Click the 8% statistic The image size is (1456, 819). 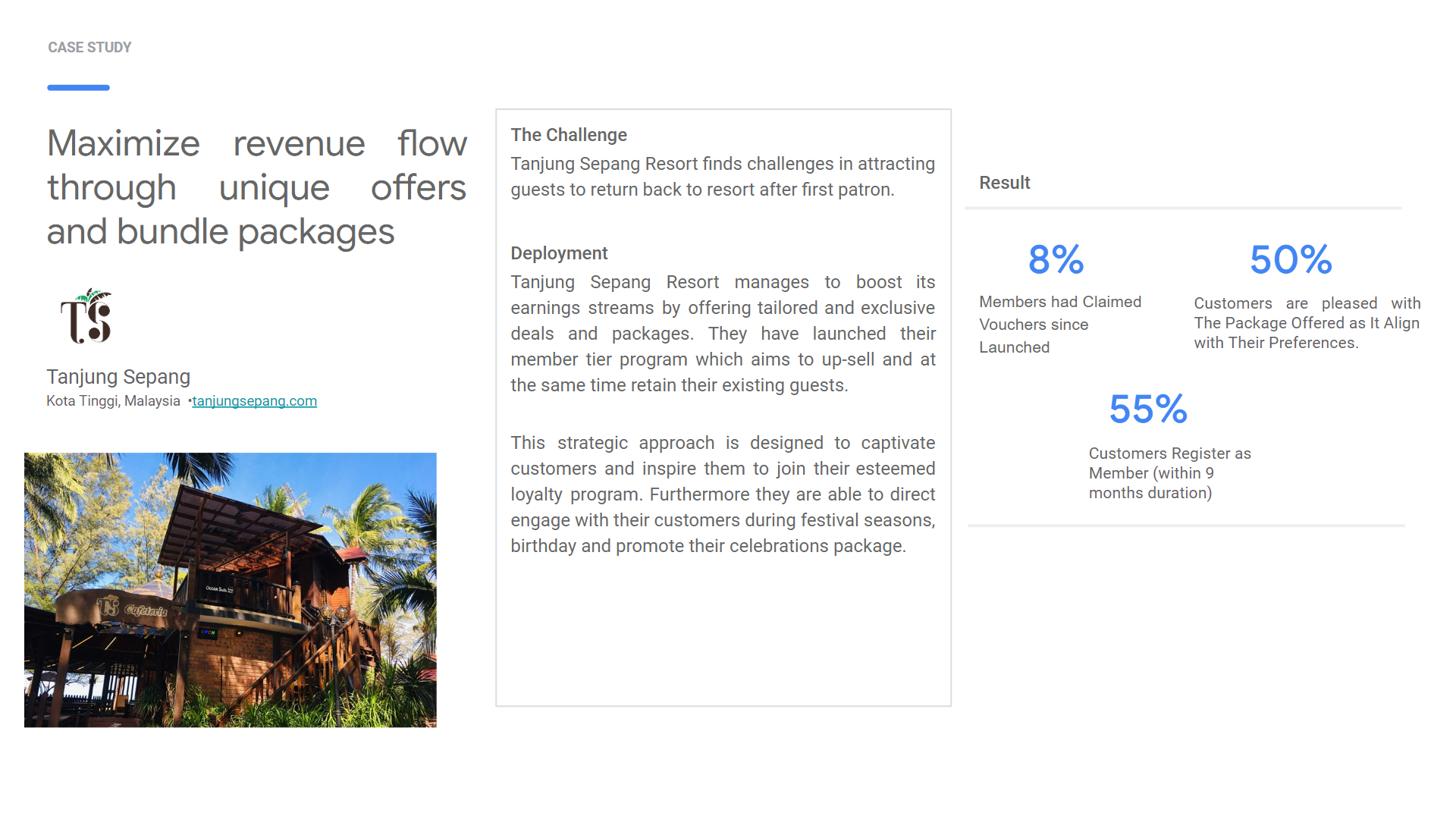[1056, 260]
